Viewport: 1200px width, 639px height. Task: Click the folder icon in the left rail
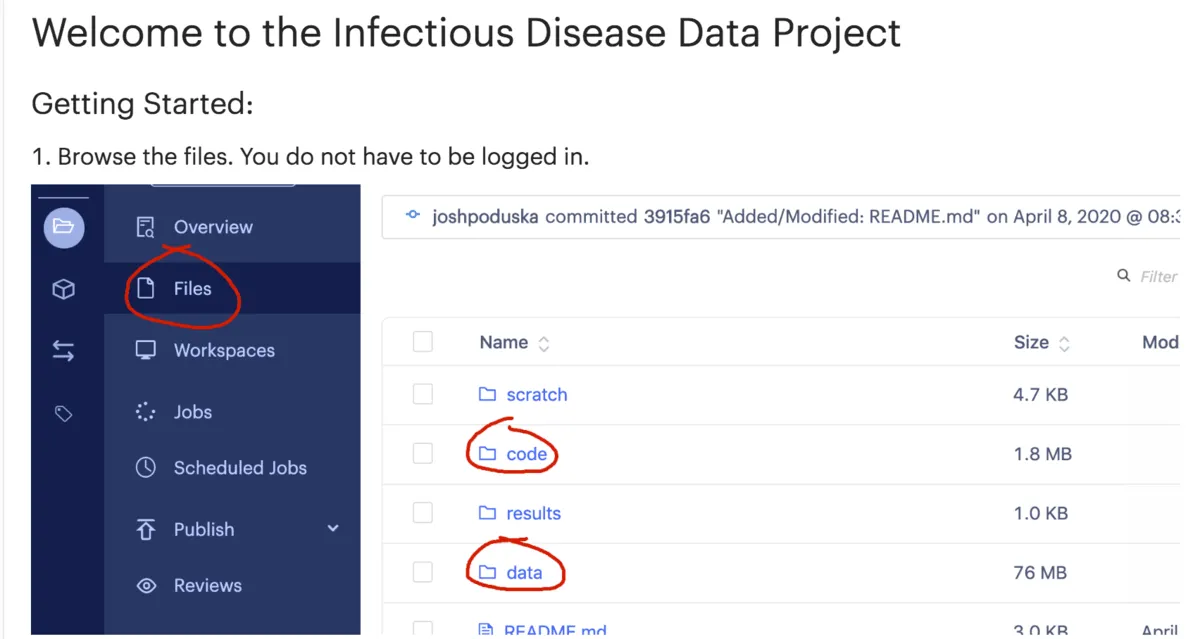(x=63, y=227)
